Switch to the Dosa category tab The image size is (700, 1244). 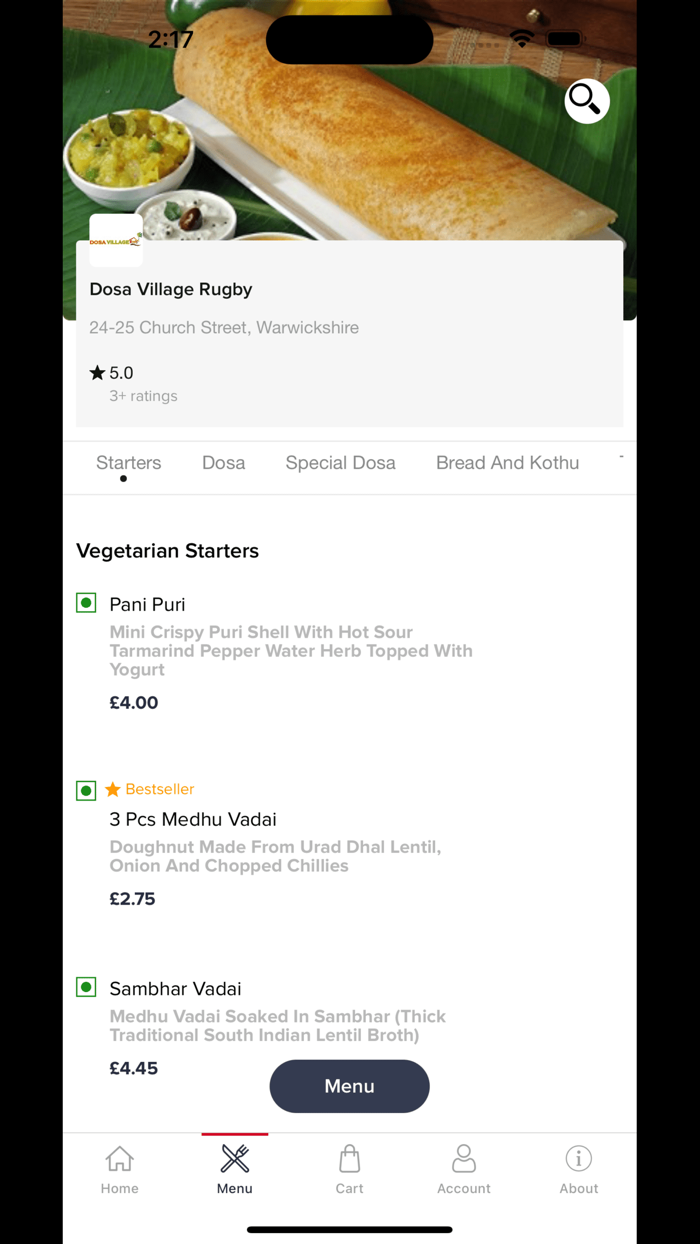(223, 462)
